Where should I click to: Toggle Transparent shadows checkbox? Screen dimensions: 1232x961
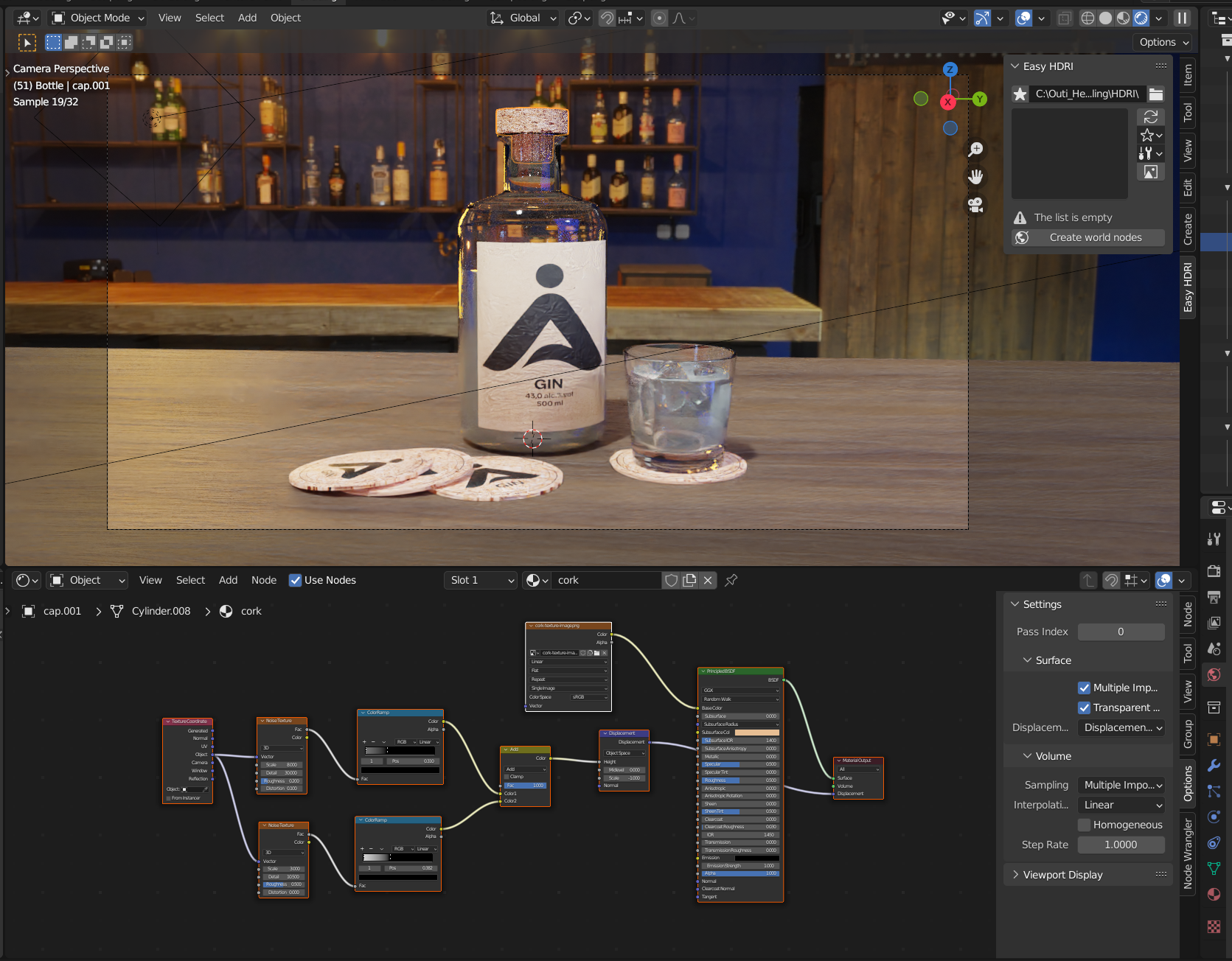[x=1085, y=707]
